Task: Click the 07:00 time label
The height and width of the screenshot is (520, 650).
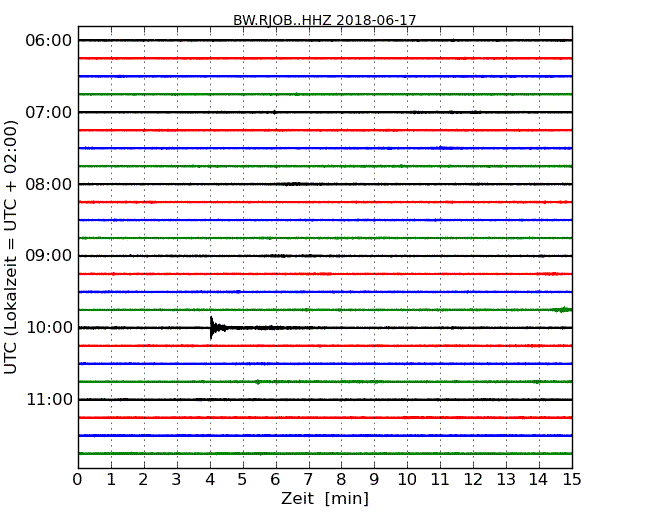Action: pyautogui.click(x=49, y=112)
